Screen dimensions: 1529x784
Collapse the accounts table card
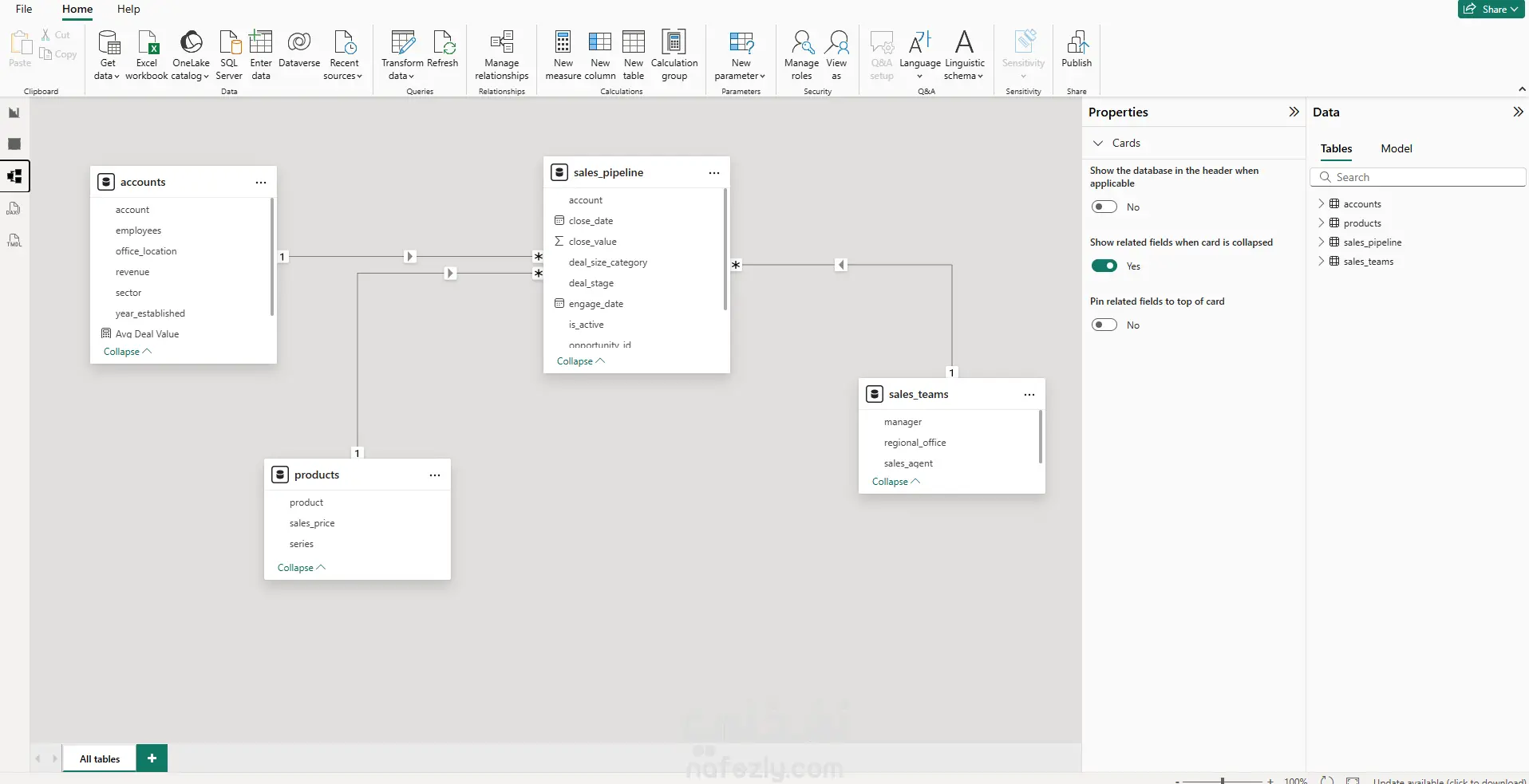tap(127, 352)
